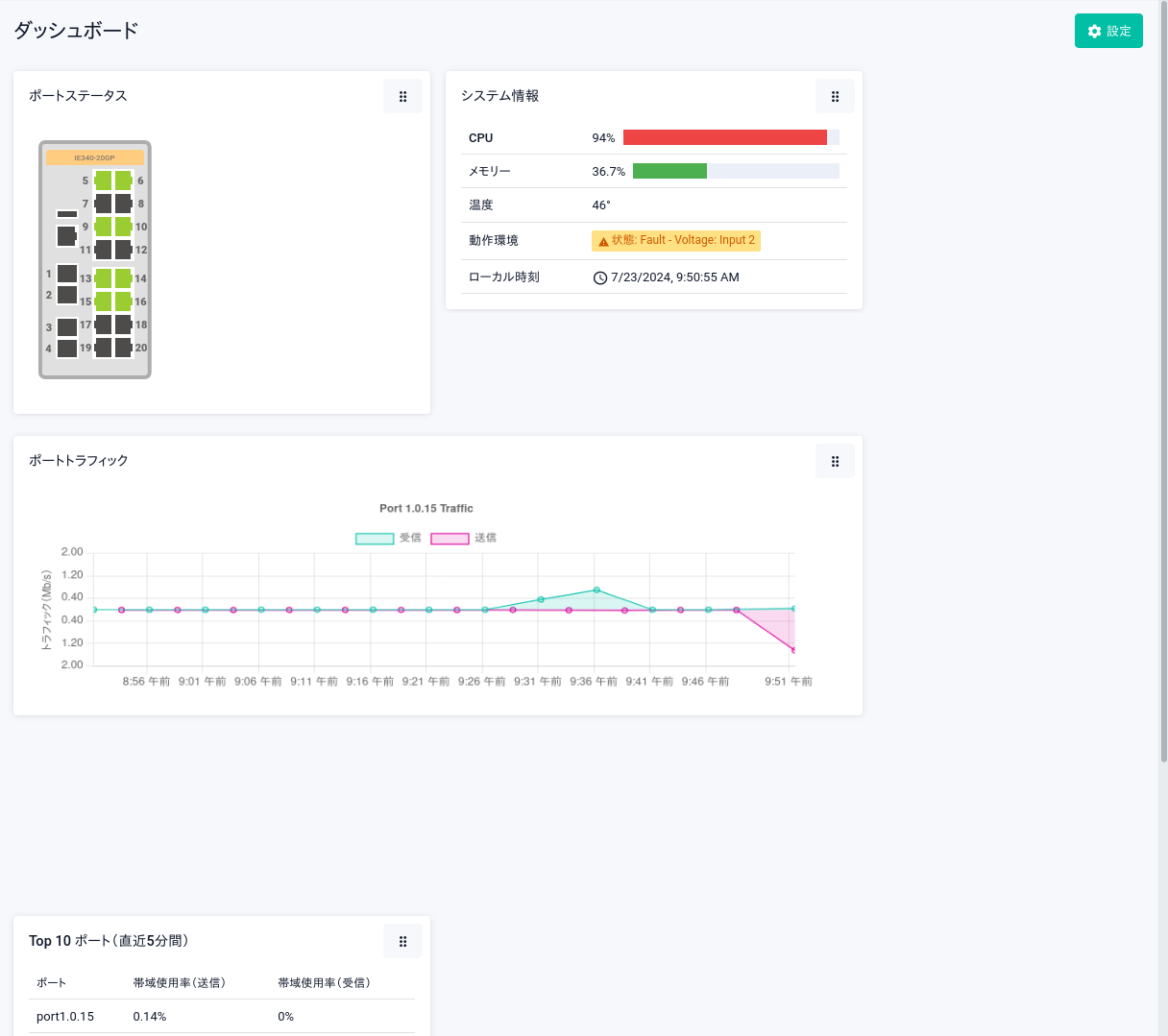Click the page vertical scrollbar

tap(1163, 384)
